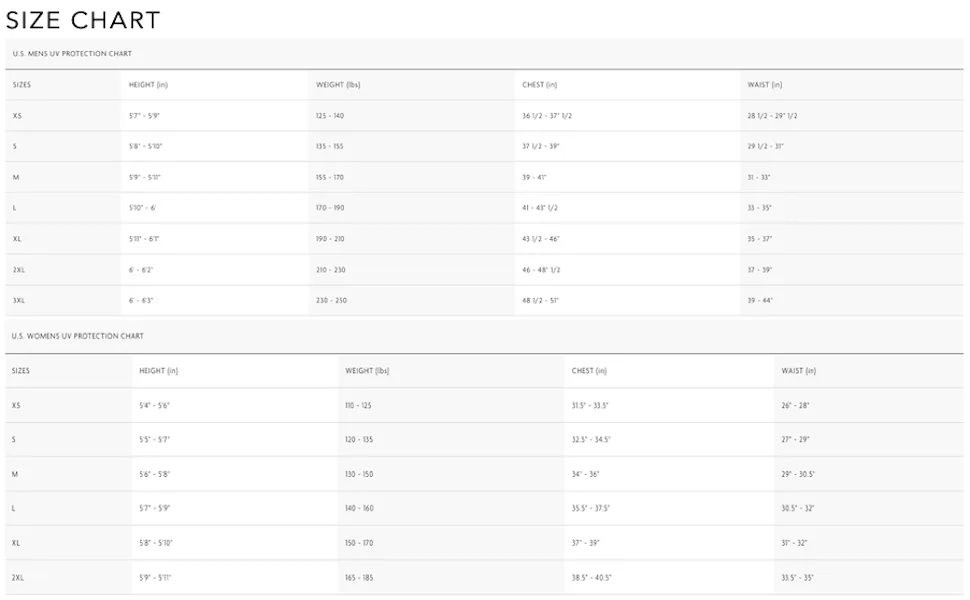The height and width of the screenshot is (600, 970).
Task: Click the men's weight value "135 - 155"
Action: click(329, 147)
